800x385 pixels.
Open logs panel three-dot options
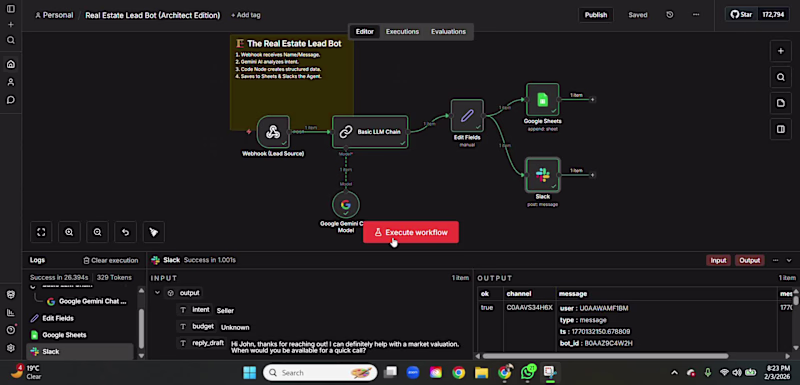(775, 260)
